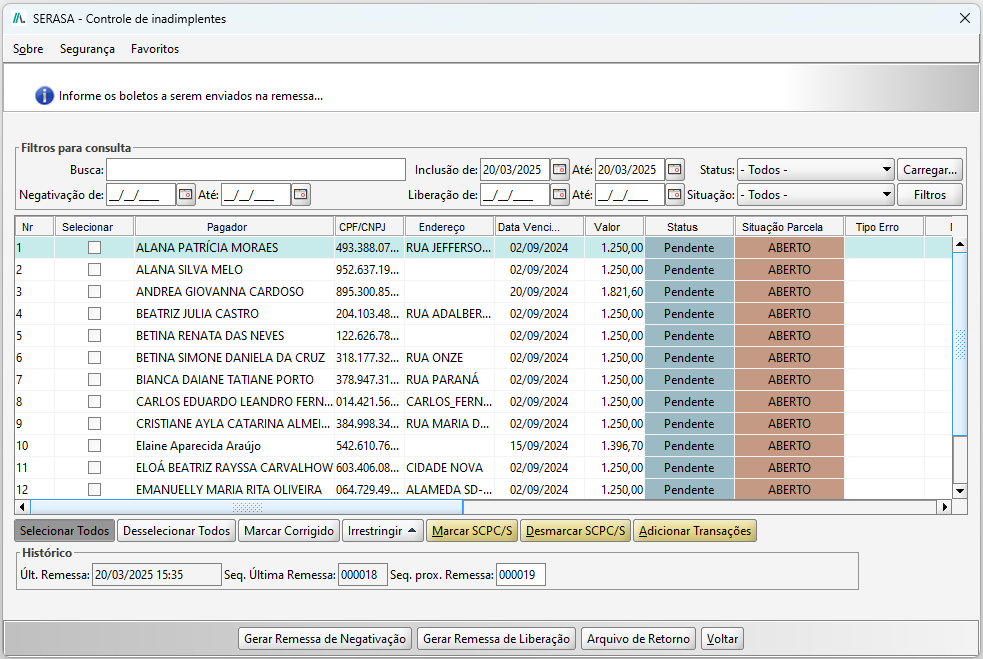
Task: Tick checkbox for BEATRIZ JULIA CASTRO
Action: click(94, 314)
